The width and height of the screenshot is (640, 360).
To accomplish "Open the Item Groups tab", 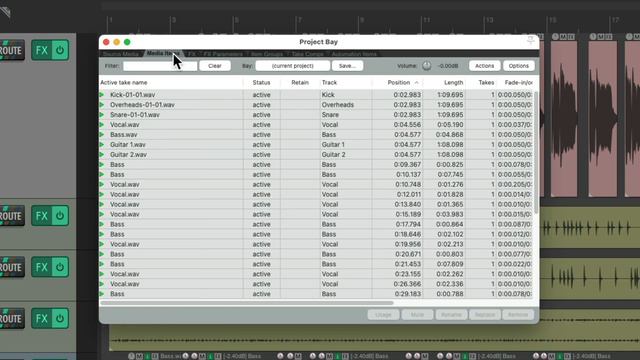I will tap(267, 54).
